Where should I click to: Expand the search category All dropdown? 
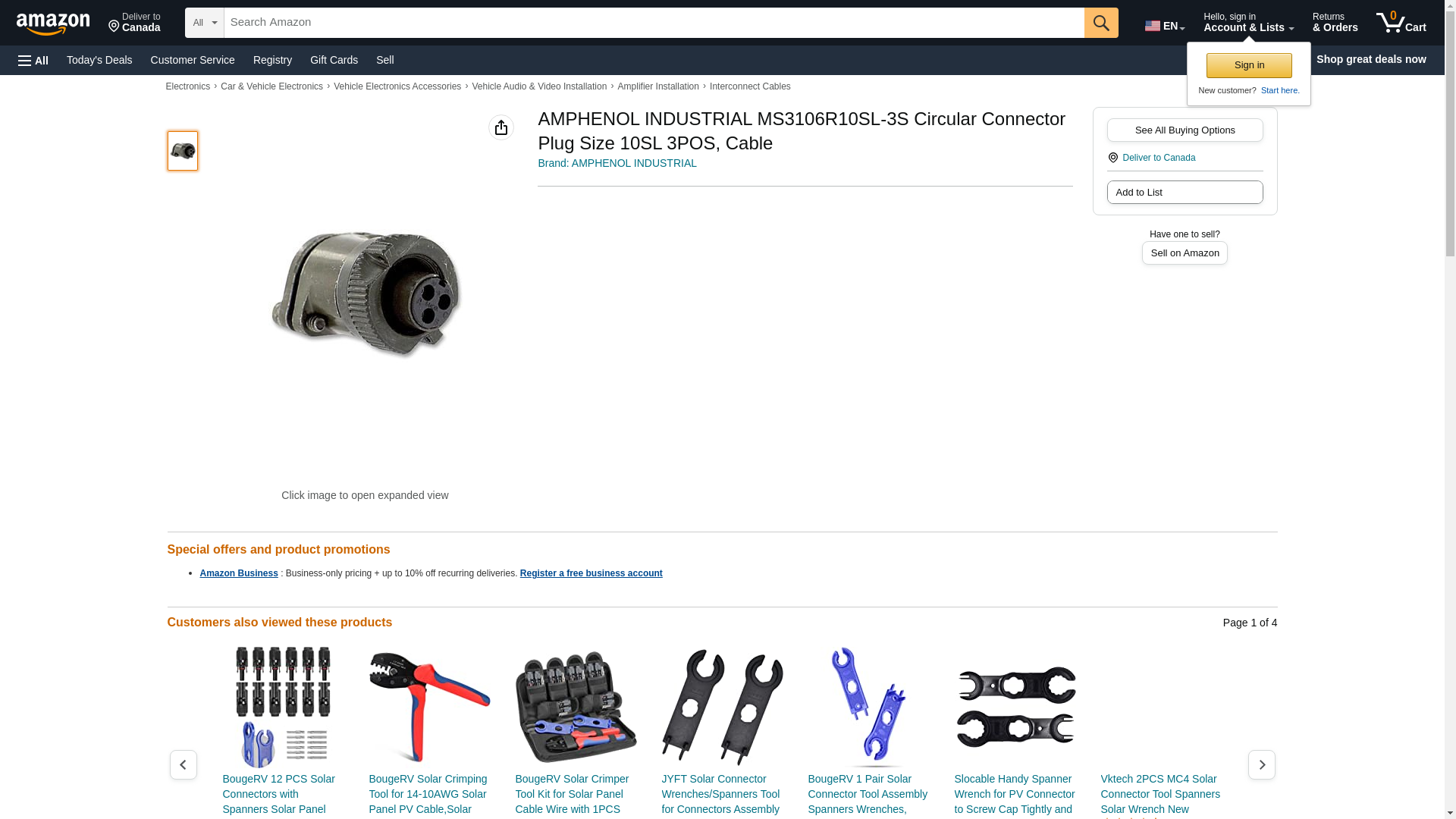pyautogui.click(x=205, y=23)
